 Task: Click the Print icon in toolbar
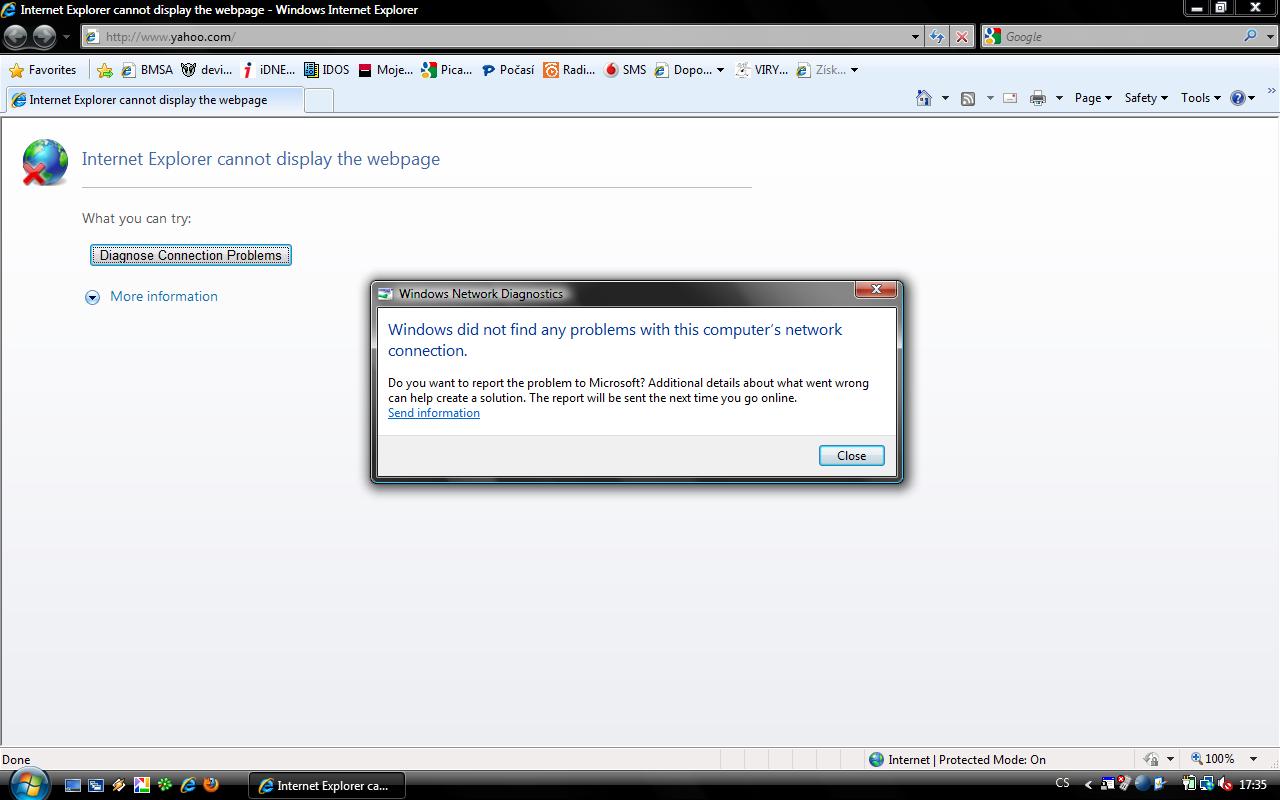point(1038,98)
